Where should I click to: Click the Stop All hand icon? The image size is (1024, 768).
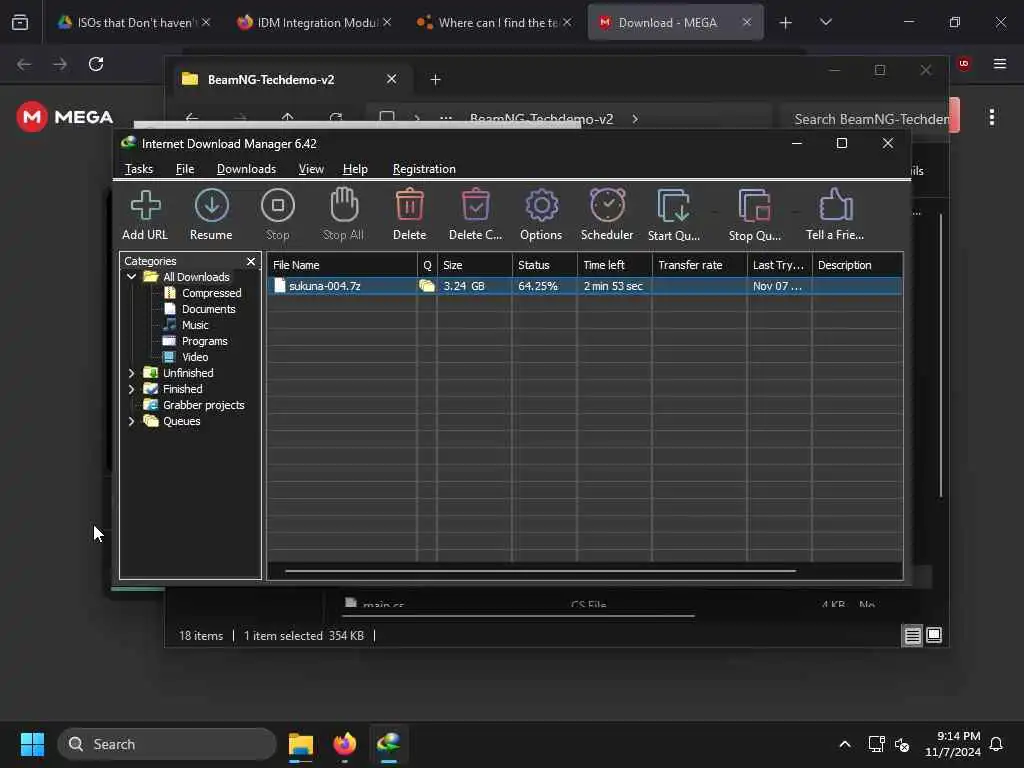coord(344,215)
